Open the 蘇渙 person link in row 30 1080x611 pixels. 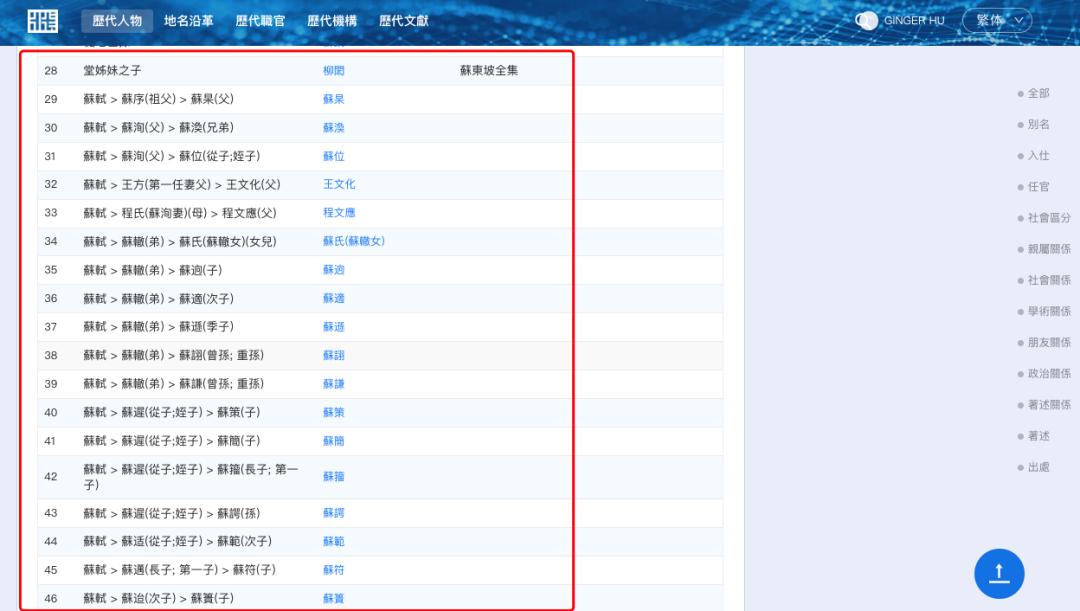(x=333, y=127)
